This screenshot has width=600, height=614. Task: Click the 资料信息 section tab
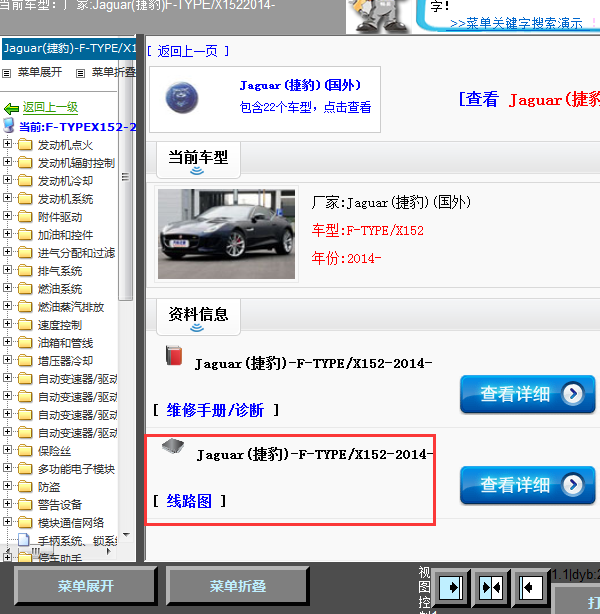(198, 316)
